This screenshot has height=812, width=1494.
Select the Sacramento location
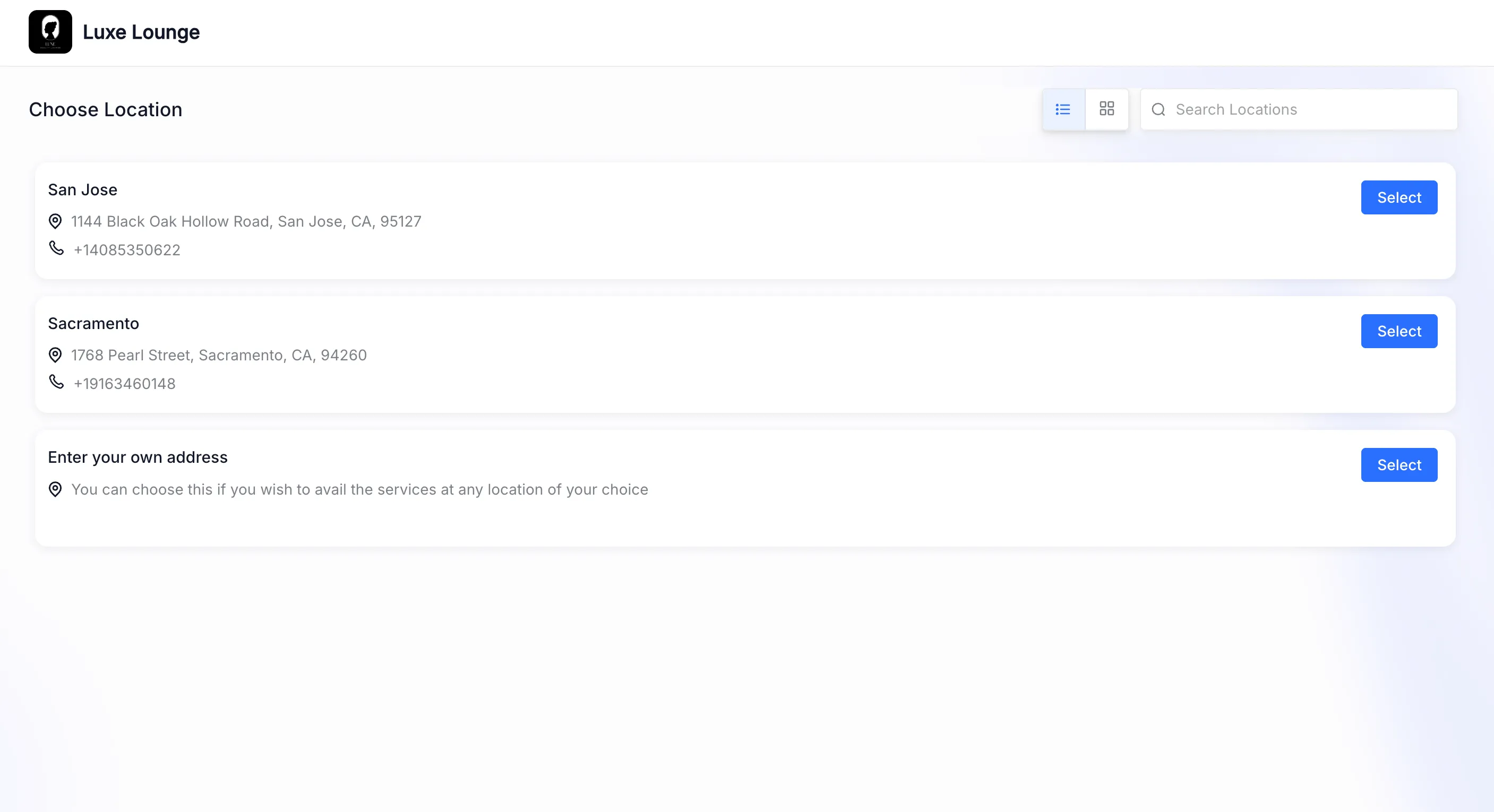(x=1399, y=331)
